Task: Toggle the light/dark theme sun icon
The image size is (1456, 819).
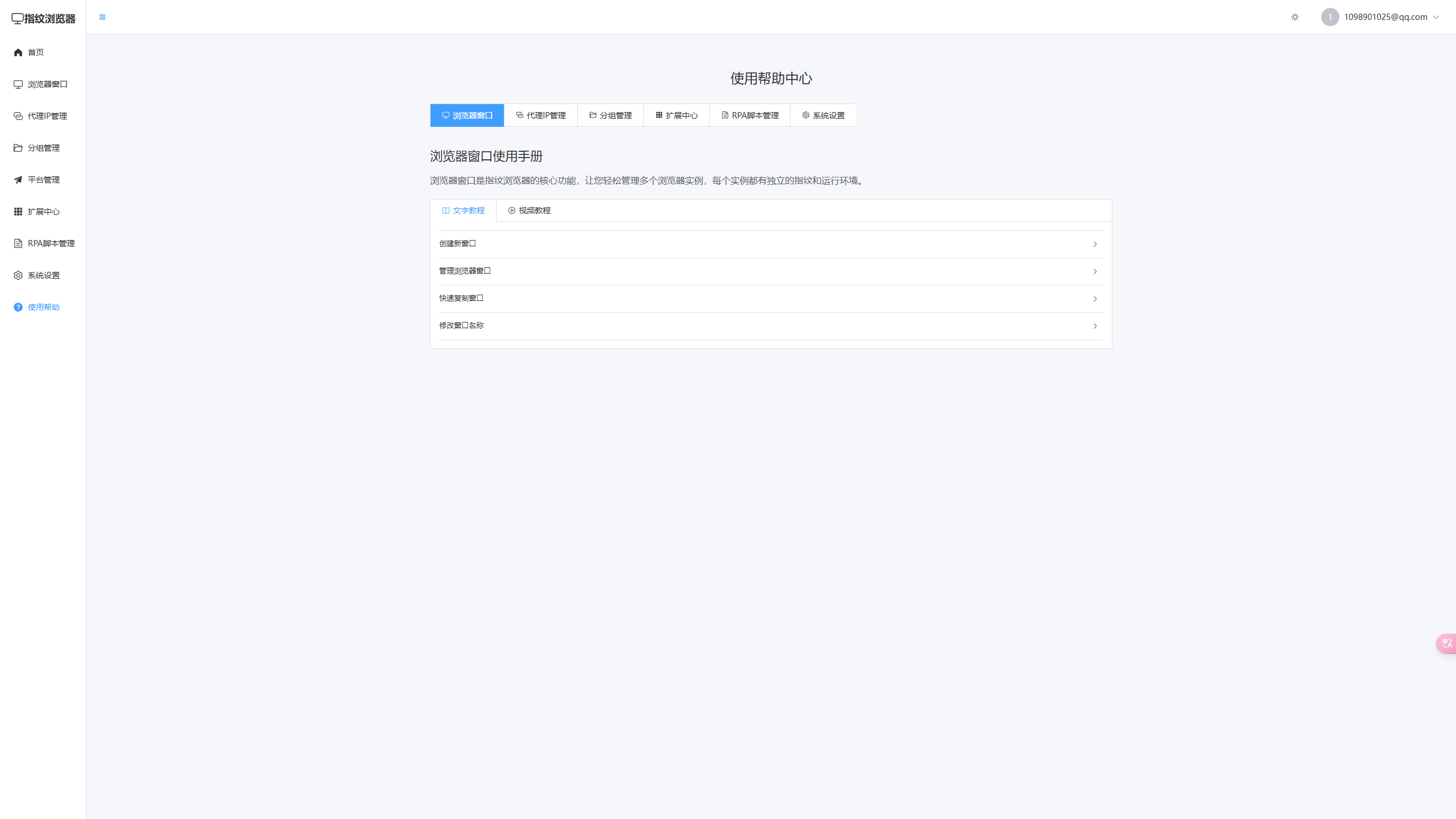Action: pos(1295,17)
